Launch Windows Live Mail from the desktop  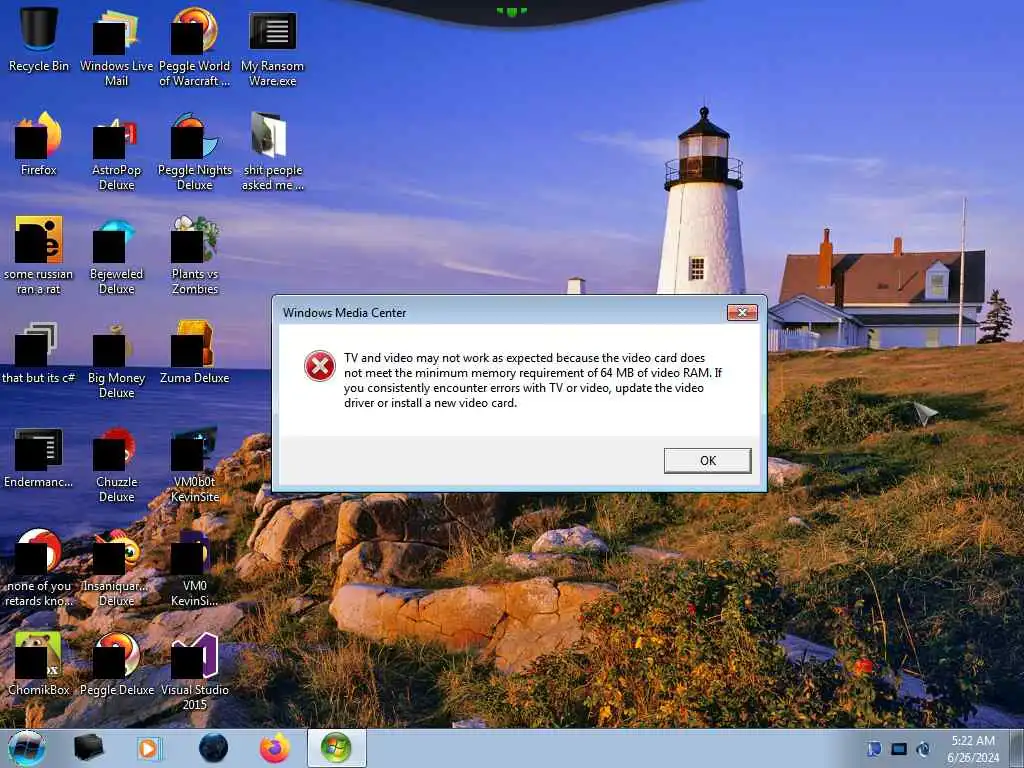click(x=116, y=47)
